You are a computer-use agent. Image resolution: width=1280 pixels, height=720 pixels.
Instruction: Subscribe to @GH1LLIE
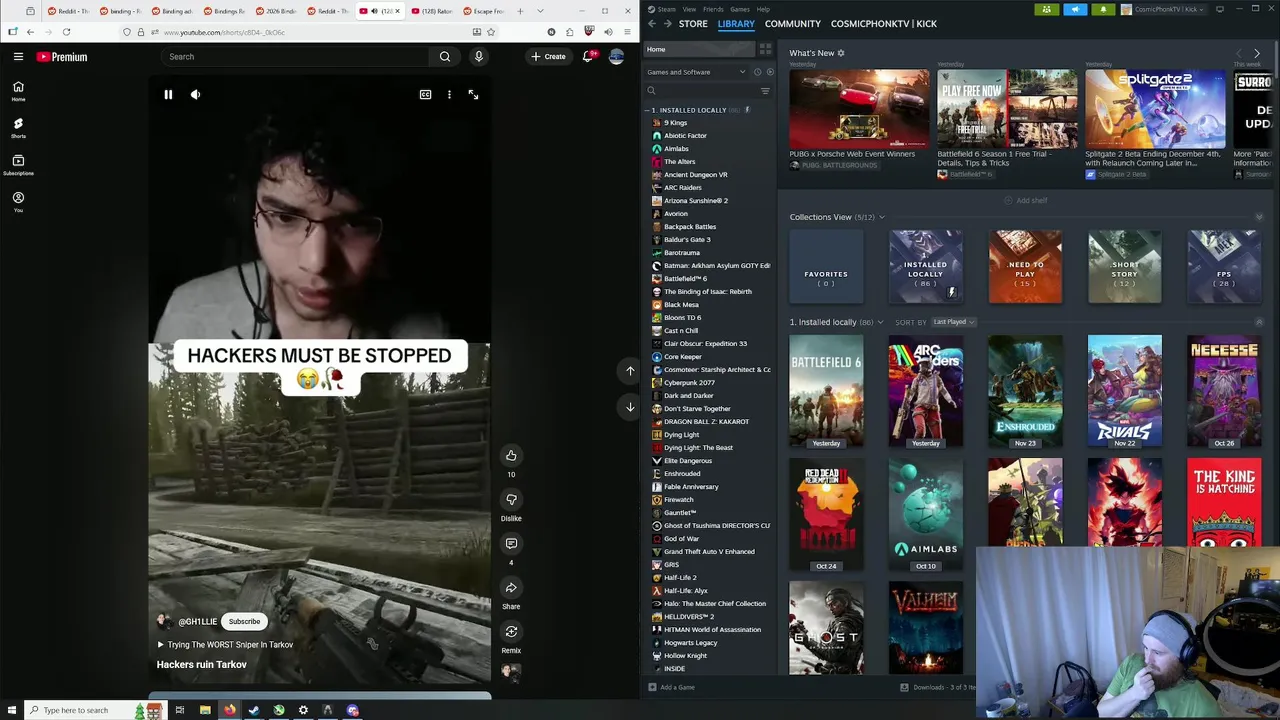tap(244, 621)
